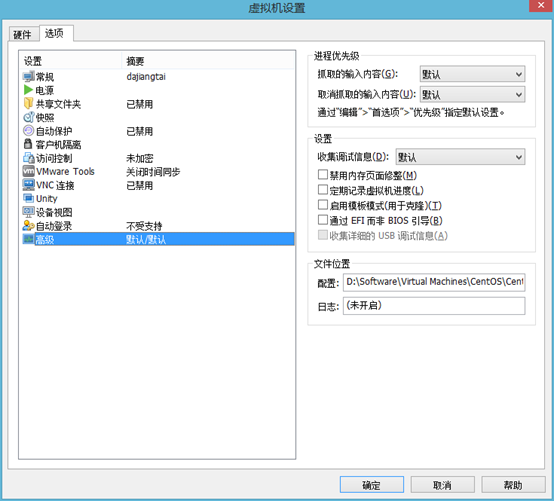The width and height of the screenshot is (554, 501).
Task: Toggle 通过 EFI 而非 BIOS 引导 checkbox
Action: pyautogui.click(x=323, y=220)
